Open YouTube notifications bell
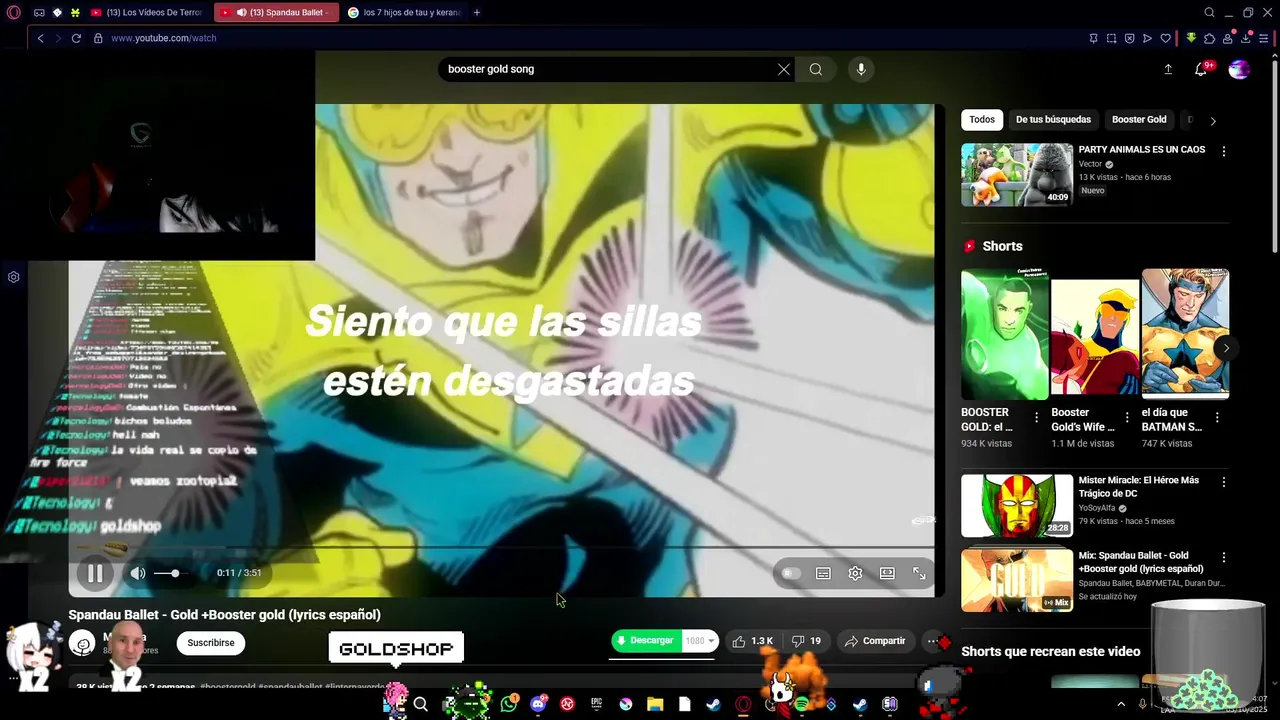The width and height of the screenshot is (1280, 720). [x=1201, y=69]
